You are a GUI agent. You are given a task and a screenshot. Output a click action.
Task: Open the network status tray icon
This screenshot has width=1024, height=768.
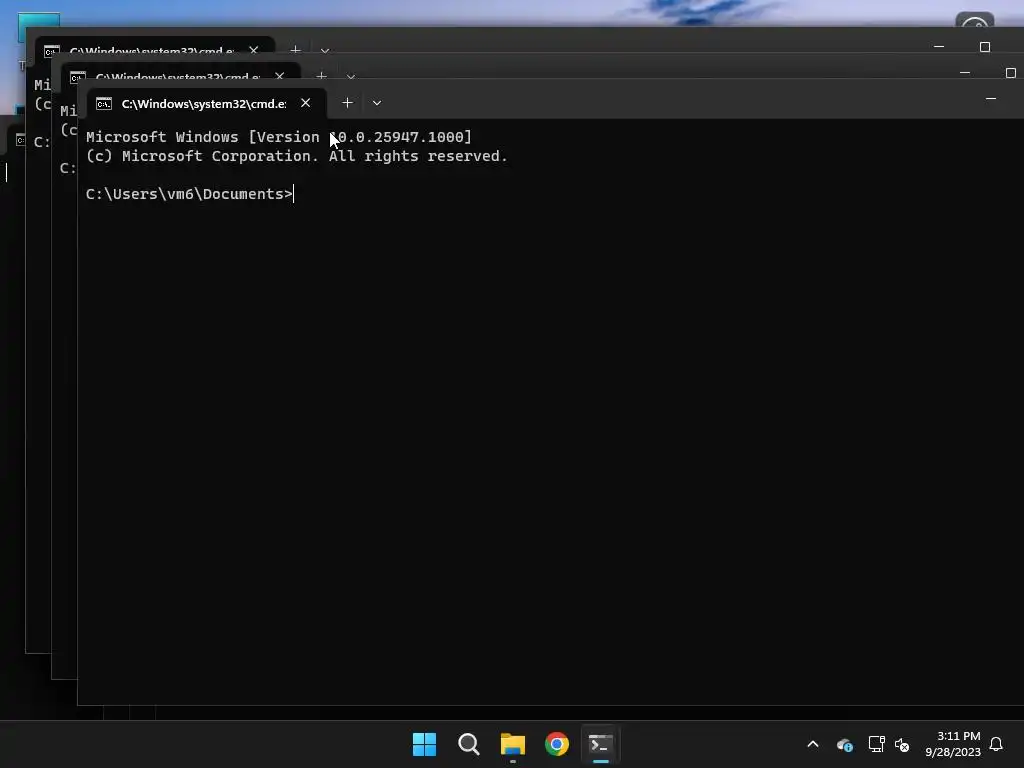point(876,744)
